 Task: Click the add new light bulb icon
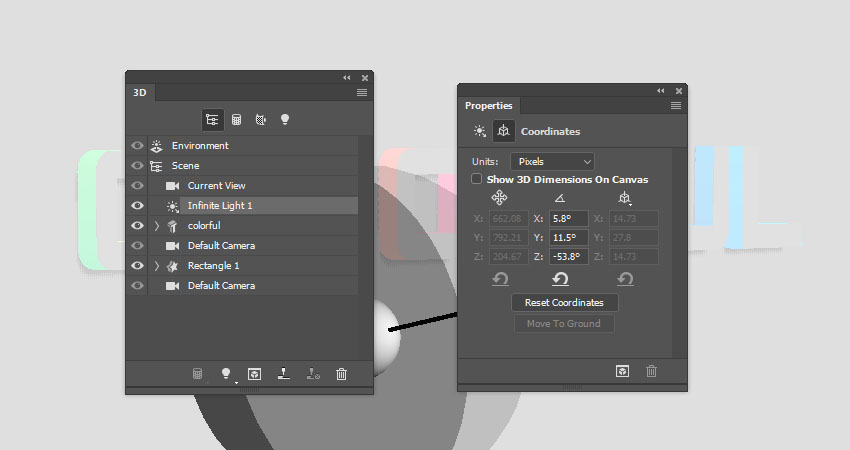pyautogui.click(x=226, y=374)
